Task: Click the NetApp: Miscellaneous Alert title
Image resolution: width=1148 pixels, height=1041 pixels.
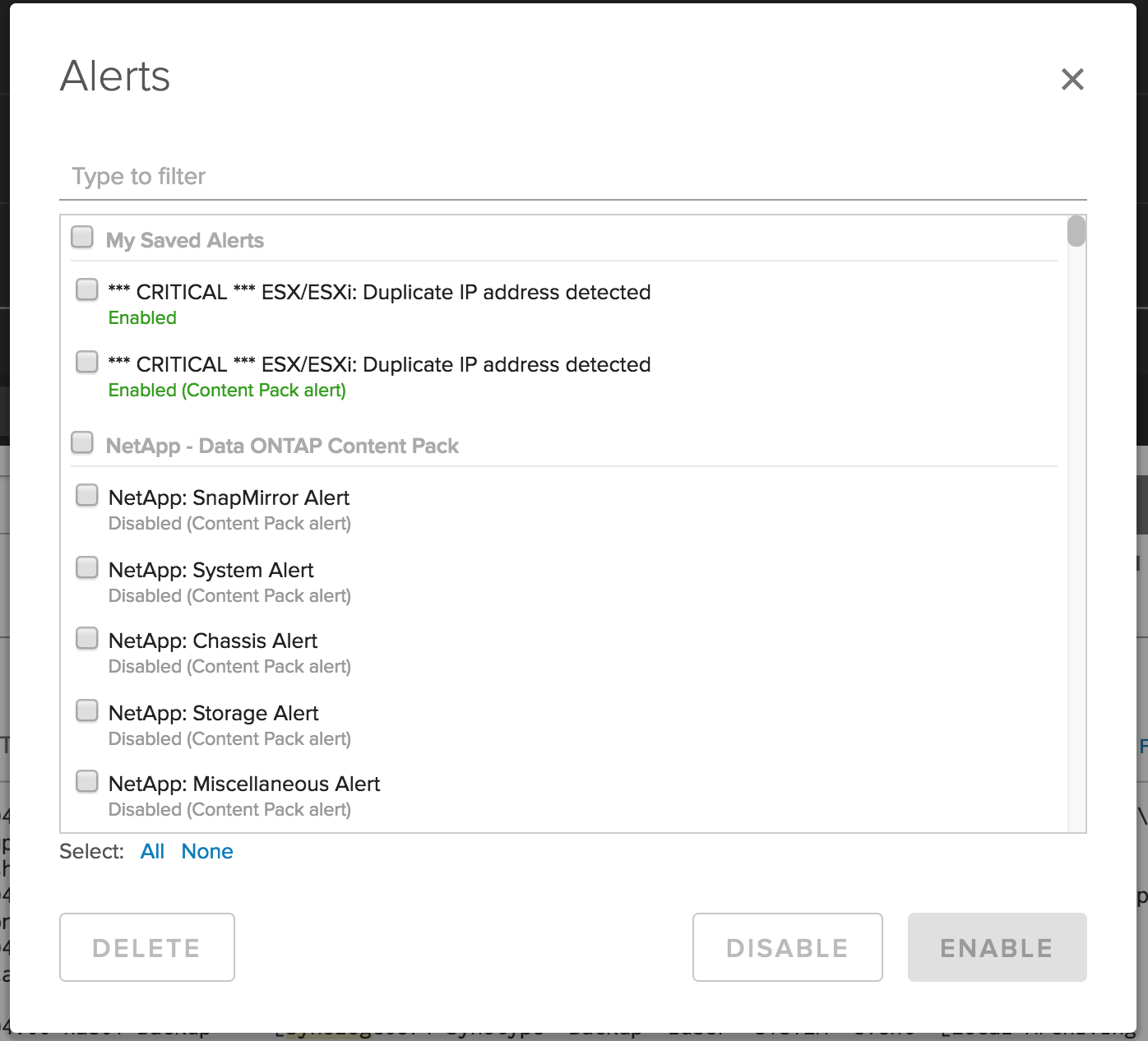Action: pos(243,784)
